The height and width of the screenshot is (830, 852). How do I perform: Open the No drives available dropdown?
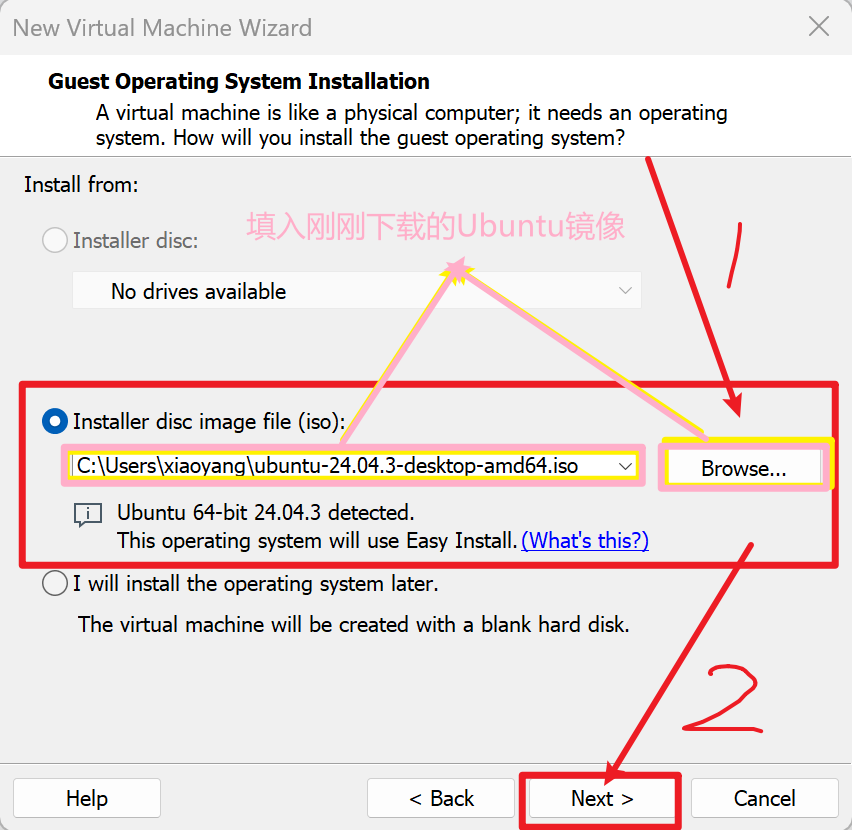click(x=357, y=291)
